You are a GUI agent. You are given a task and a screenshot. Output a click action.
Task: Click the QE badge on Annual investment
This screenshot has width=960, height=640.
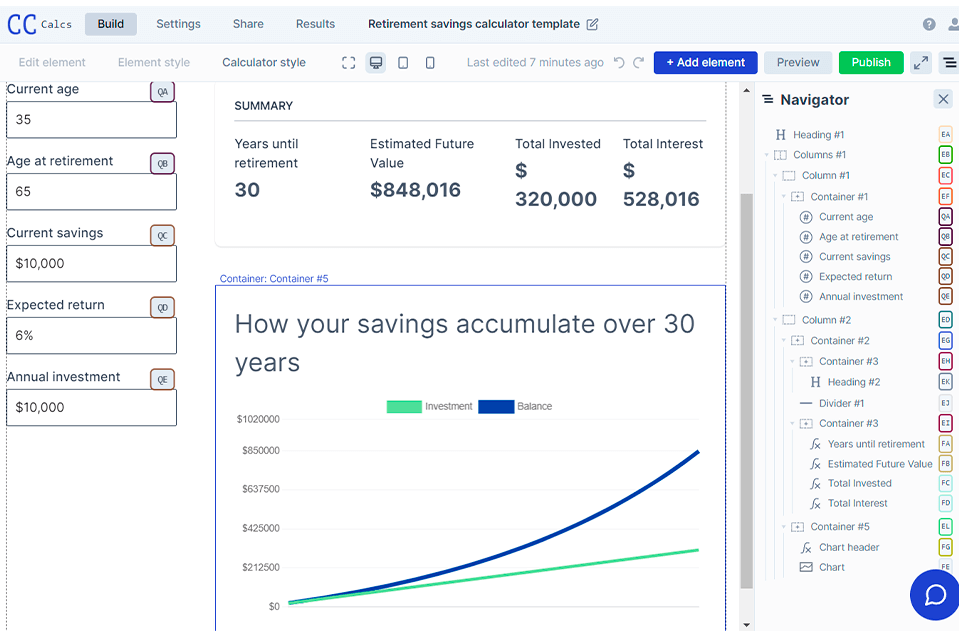[x=163, y=380]
